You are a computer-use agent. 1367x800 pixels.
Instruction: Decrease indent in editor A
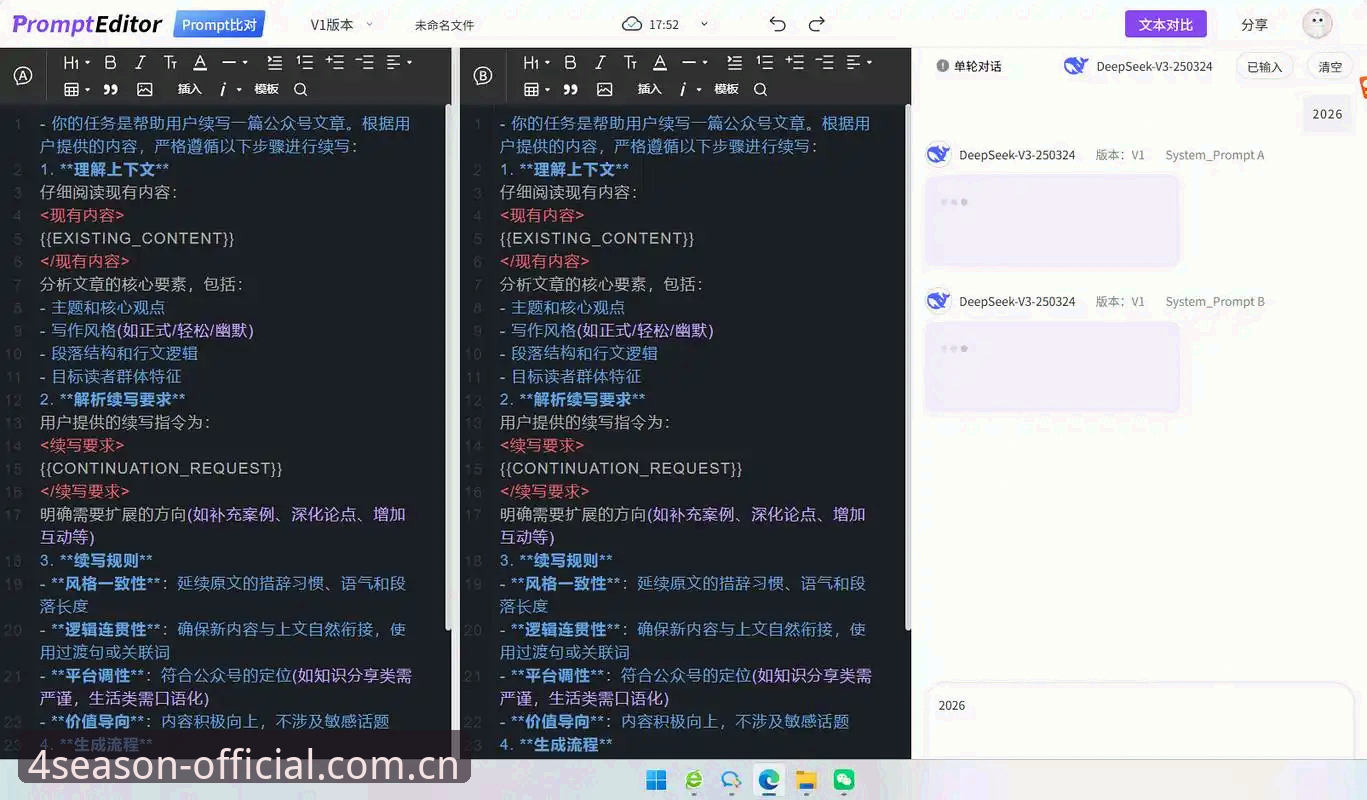click(365, 62)
